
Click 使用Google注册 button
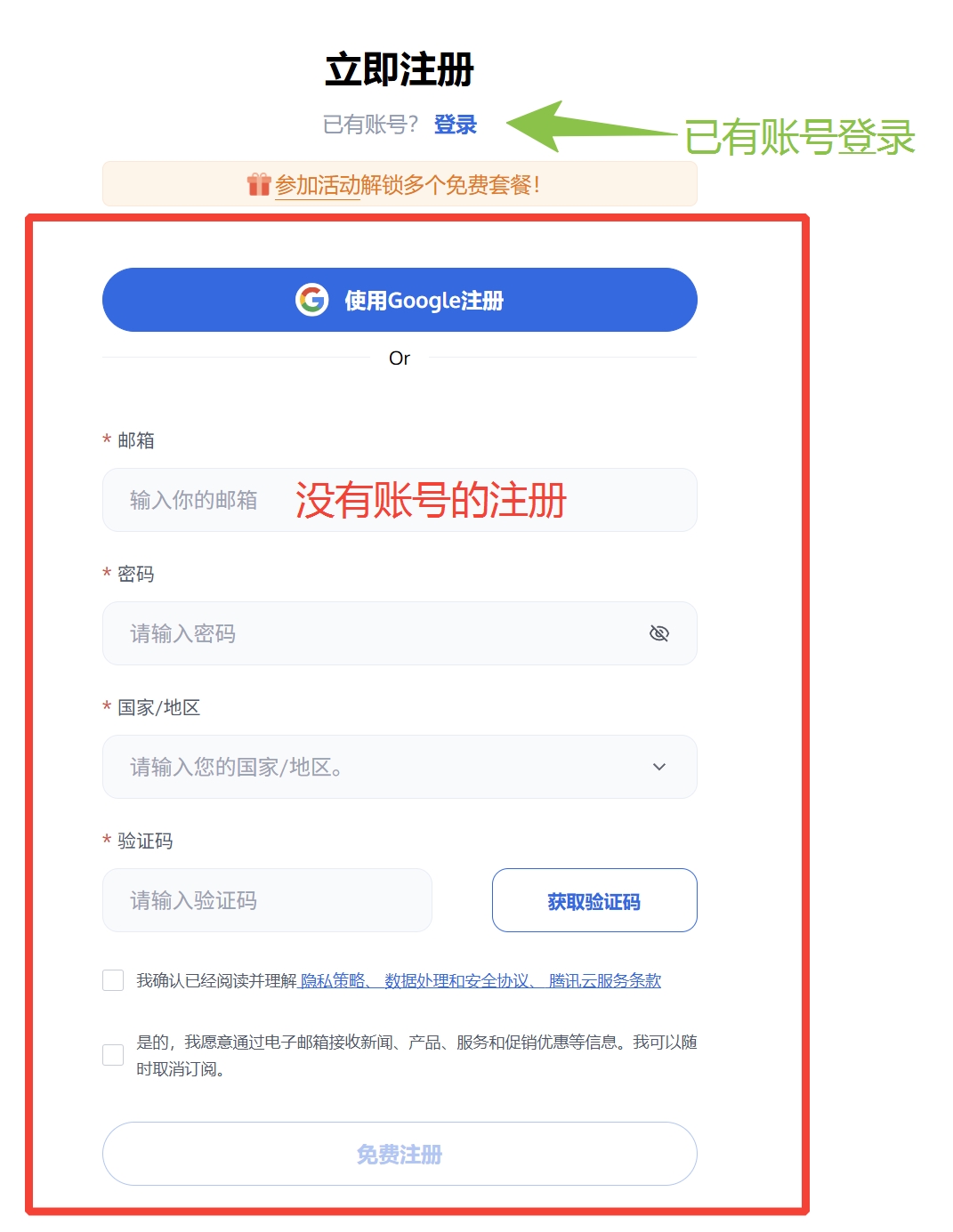[400, 300]
